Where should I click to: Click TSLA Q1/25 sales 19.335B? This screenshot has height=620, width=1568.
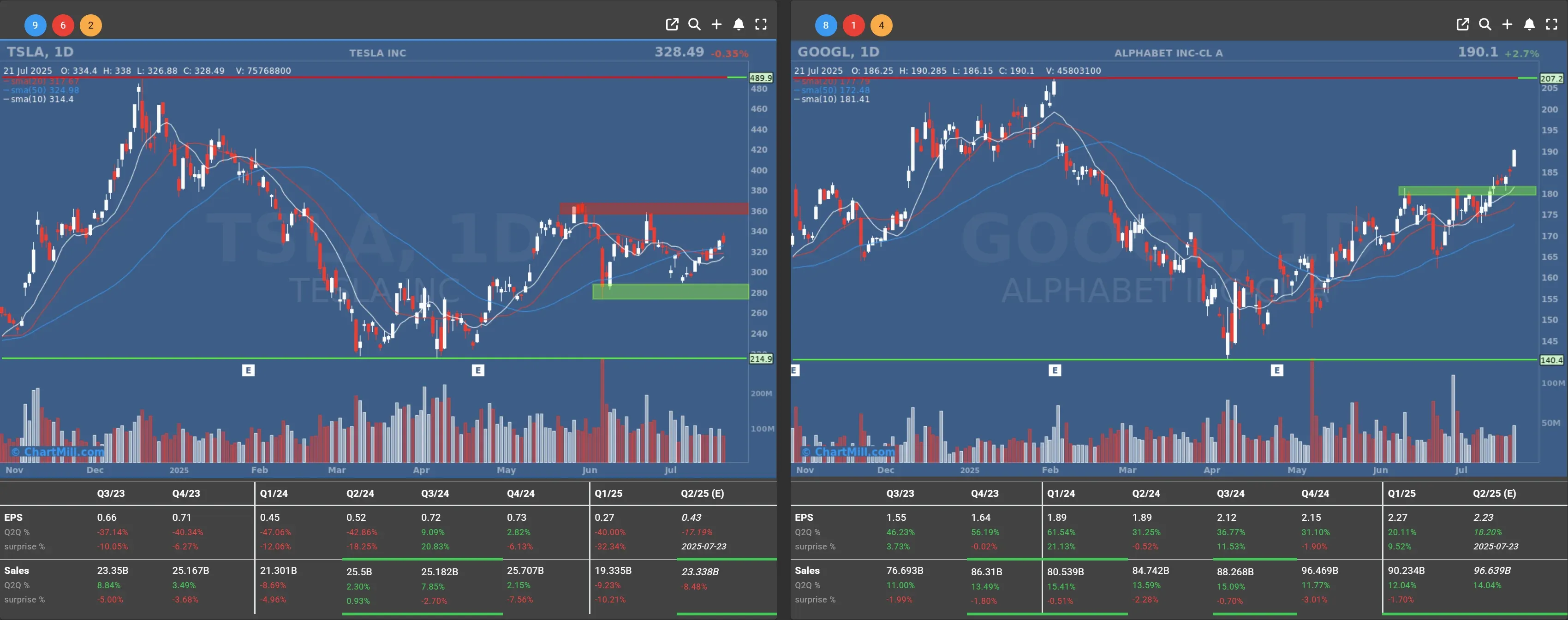pyautogui.click(x=613, y=571)
